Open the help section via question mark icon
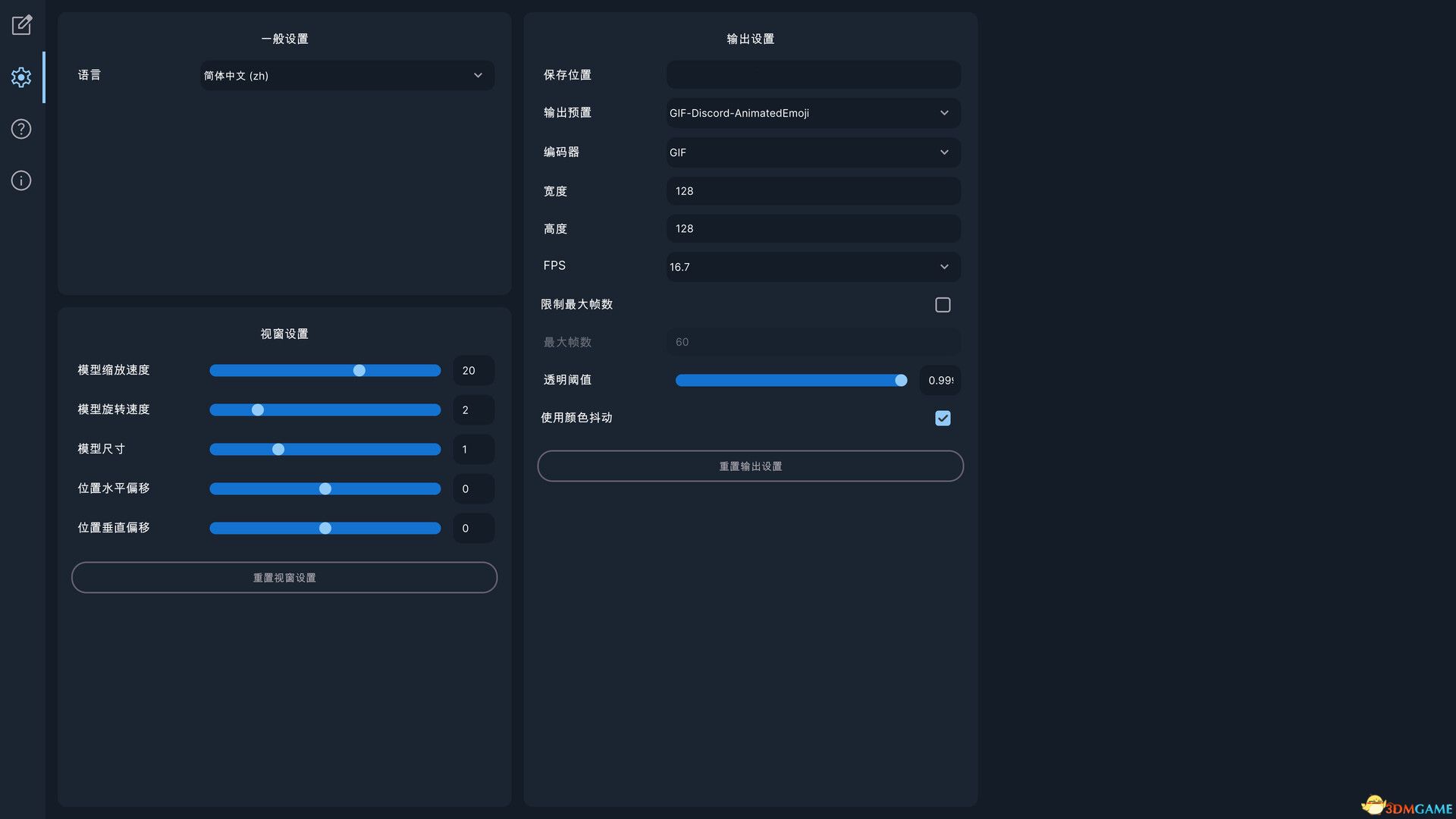 click(21, 129)
